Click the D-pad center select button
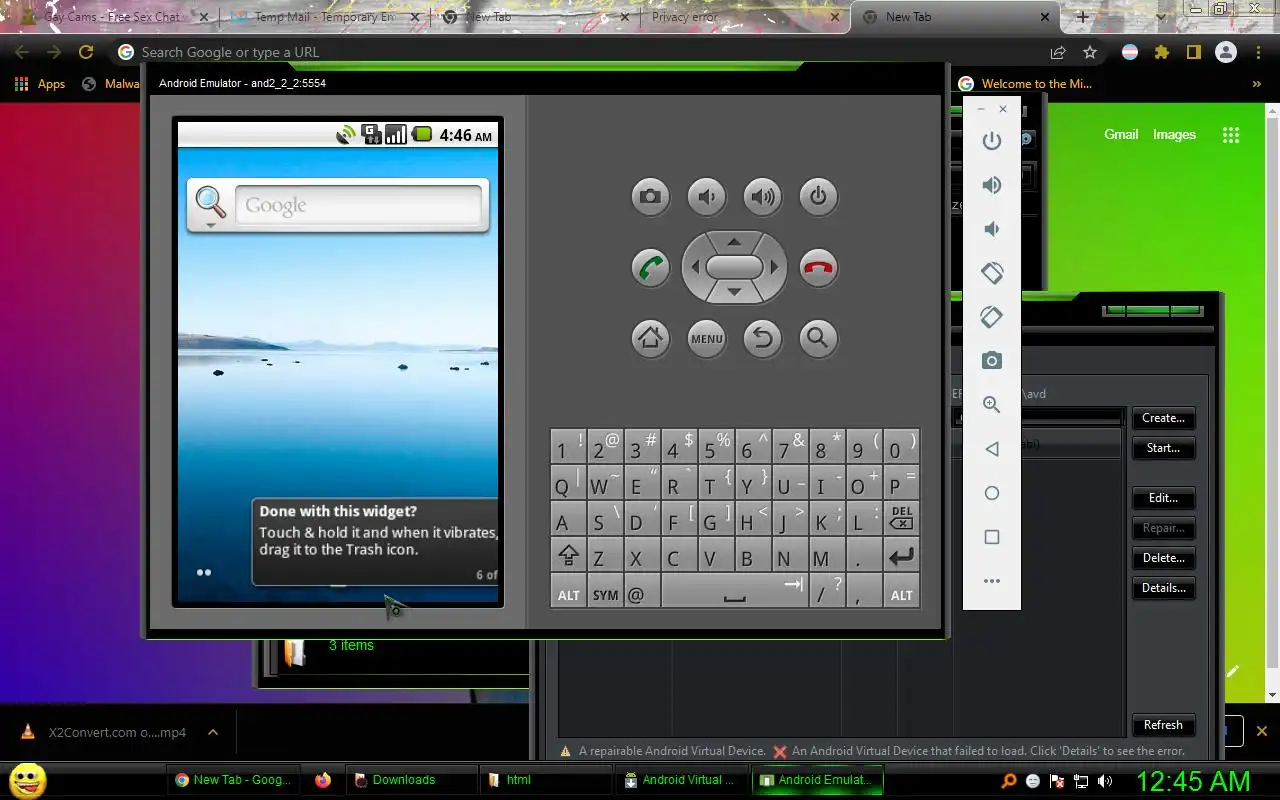Viewport: 1280px width, 800px height. 734,267
